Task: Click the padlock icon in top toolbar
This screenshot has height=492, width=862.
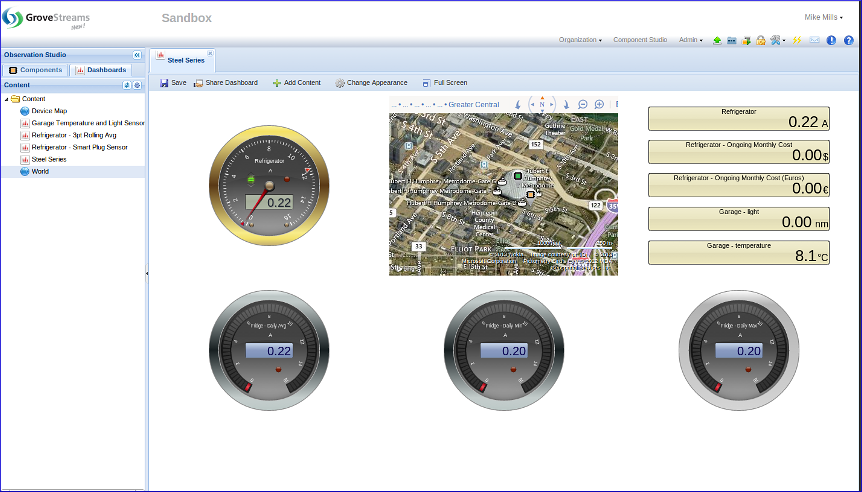Action: click(x=761, y=40)
